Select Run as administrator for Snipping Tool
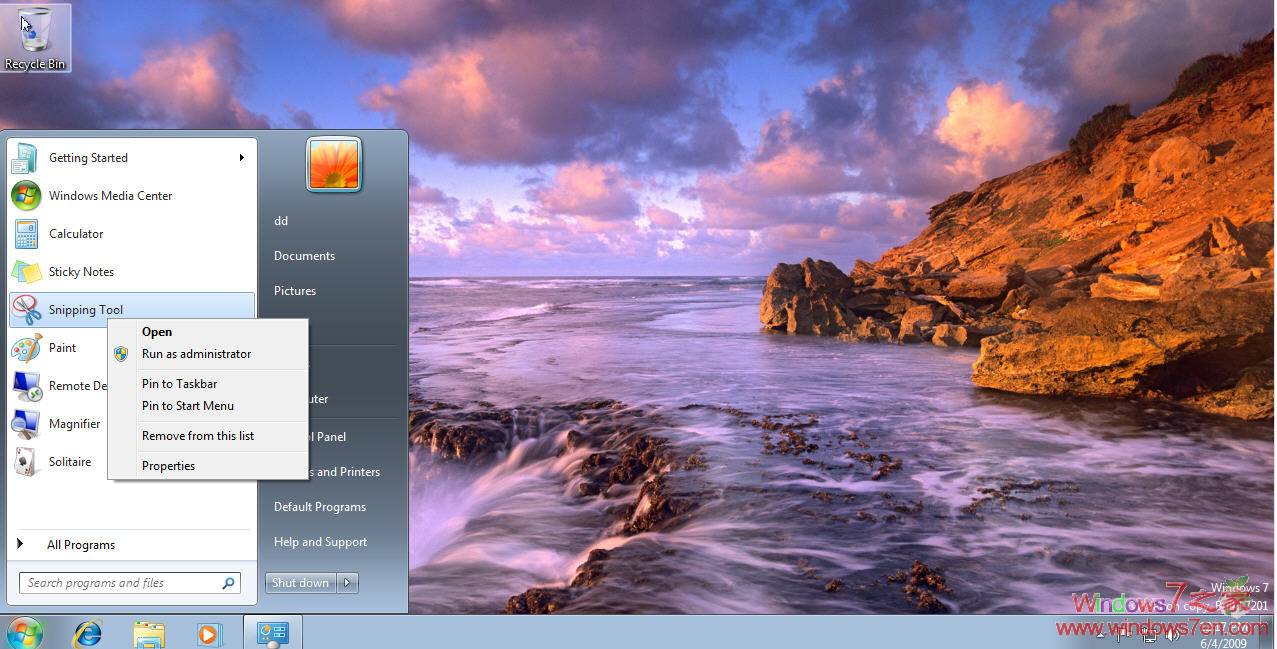The width and height of the screenshot is (1277, 649). coord(196,353)
